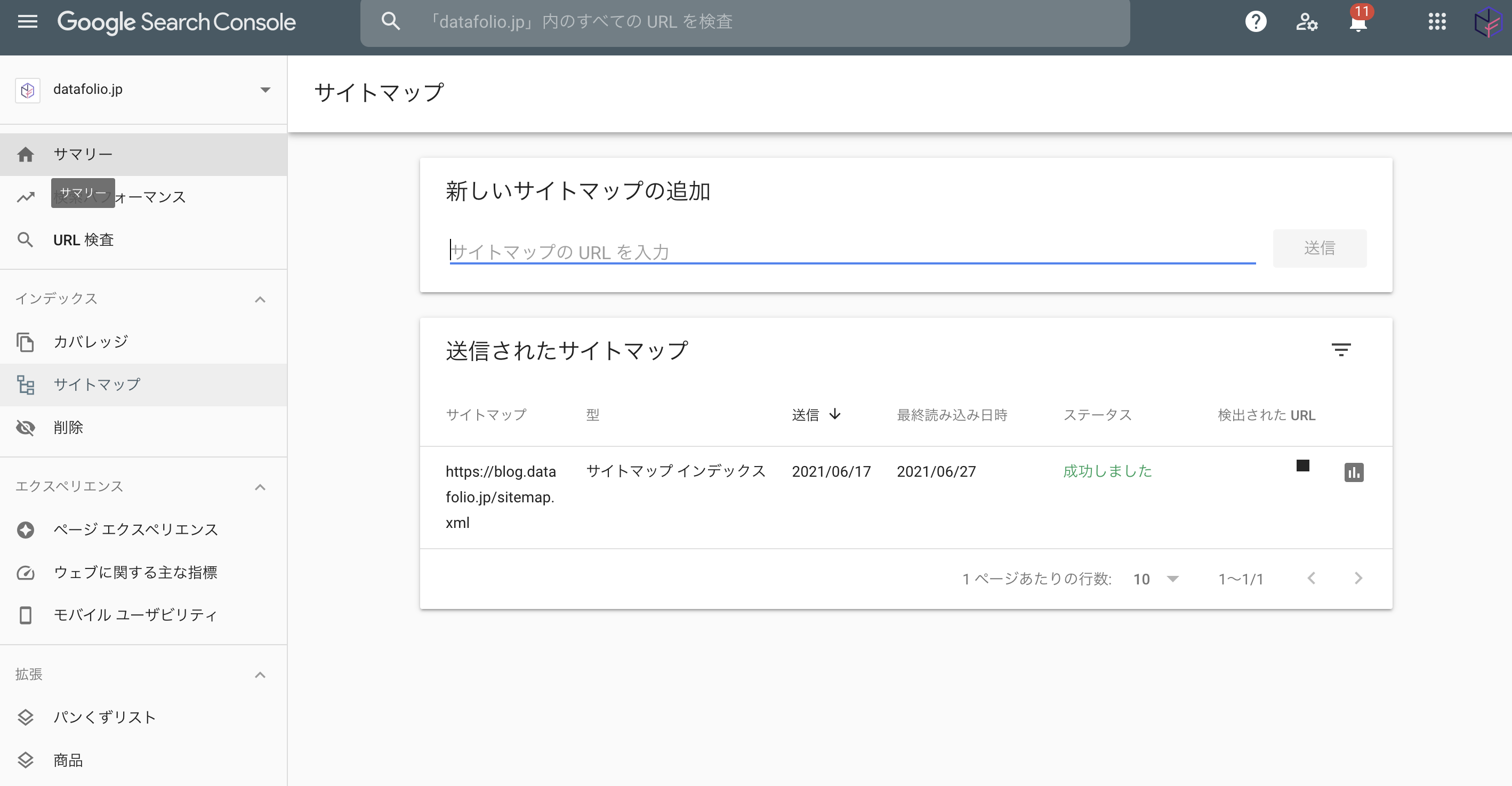This screenshot has height=786, width=1512.
Task: Click the 検索パフォーマンス sidebar item
Action: pyautogui.click(x=143, y=197)
